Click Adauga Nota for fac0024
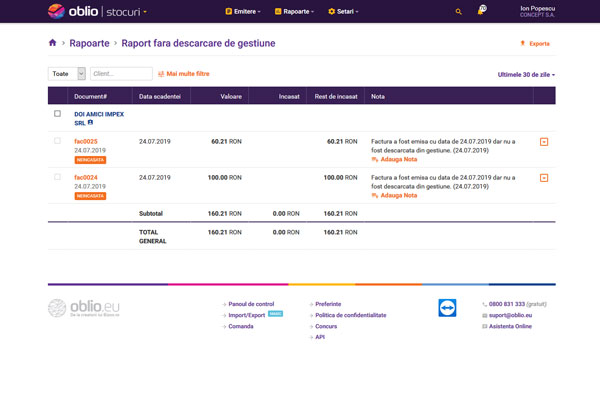600x414 pixels. (399, 195)
